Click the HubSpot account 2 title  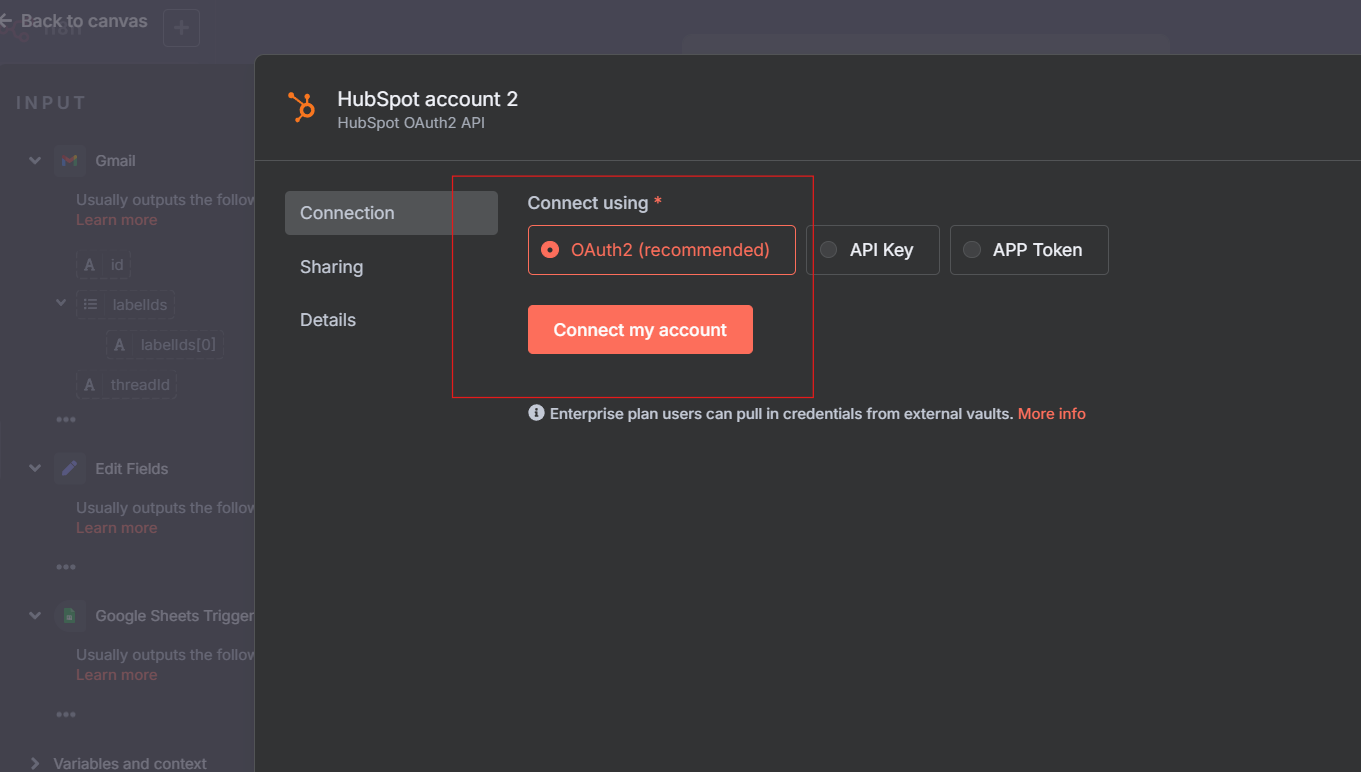(x=428, y=99)
